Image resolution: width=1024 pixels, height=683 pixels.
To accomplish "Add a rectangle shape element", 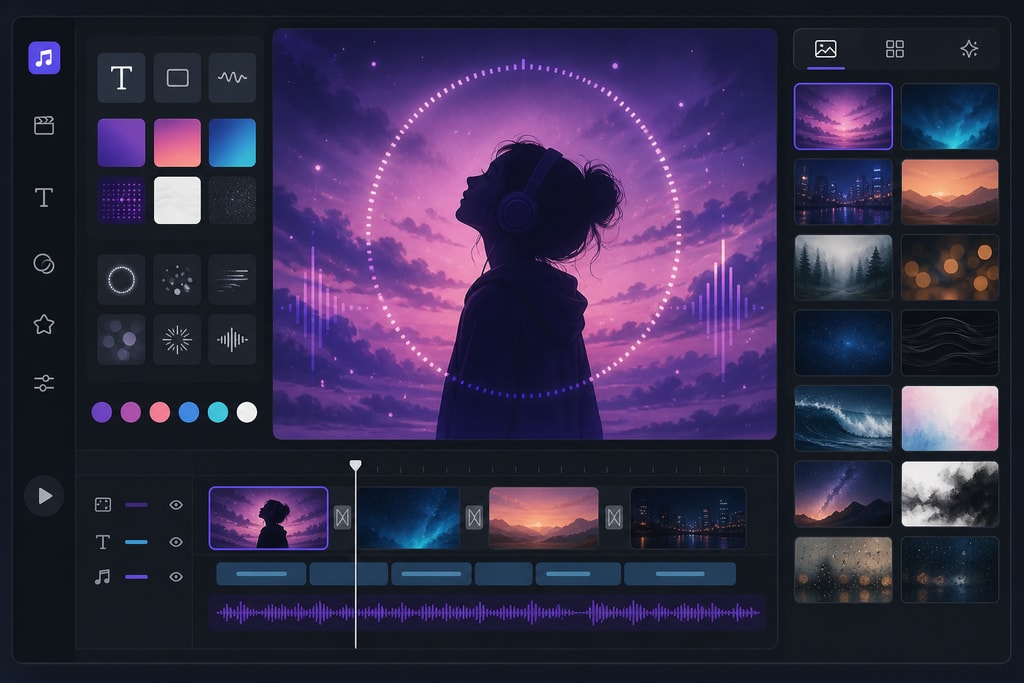I will [x=177, y=78].
